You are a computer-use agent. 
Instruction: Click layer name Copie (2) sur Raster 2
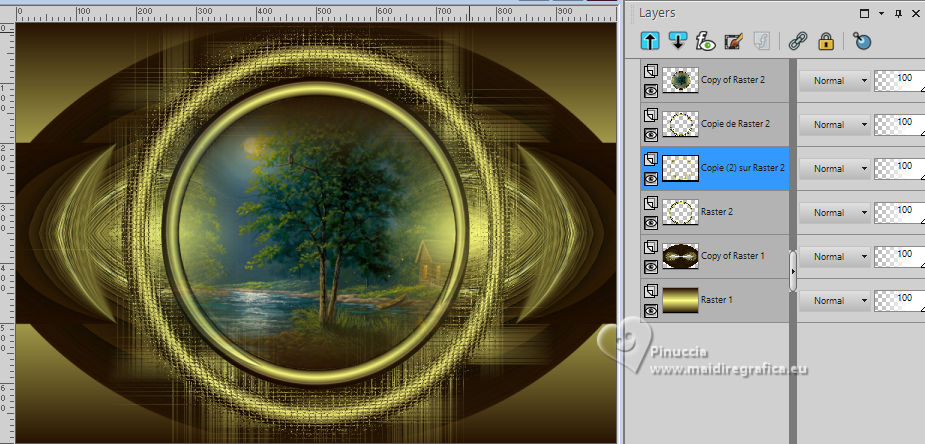743,168
